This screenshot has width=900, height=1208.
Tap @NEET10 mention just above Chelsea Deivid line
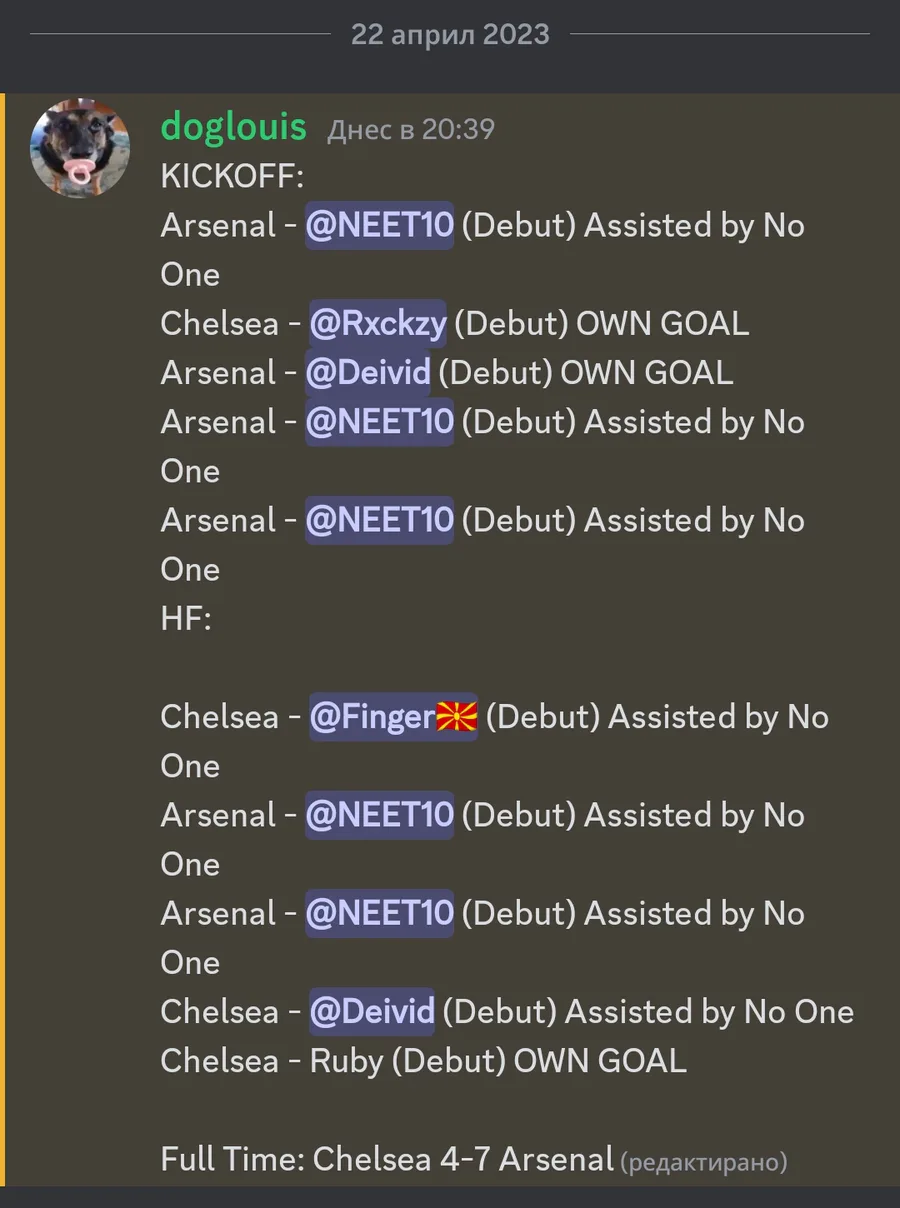tap(380, 913)
